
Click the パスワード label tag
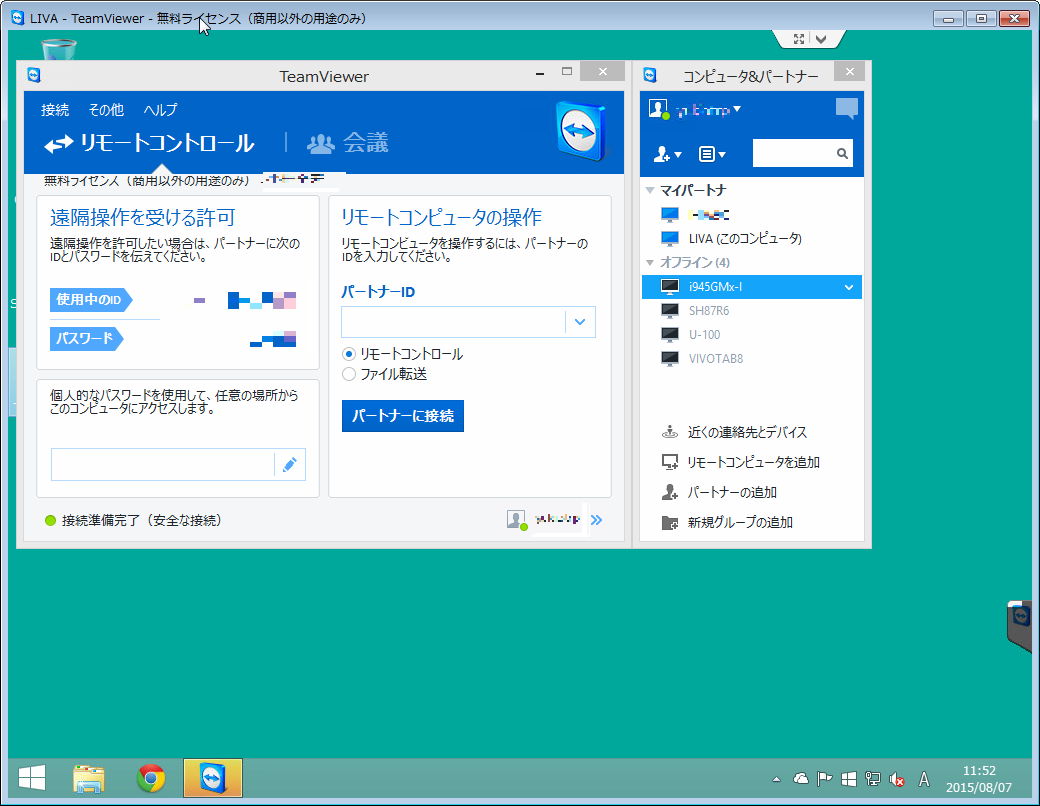click(x=86, y=338)
